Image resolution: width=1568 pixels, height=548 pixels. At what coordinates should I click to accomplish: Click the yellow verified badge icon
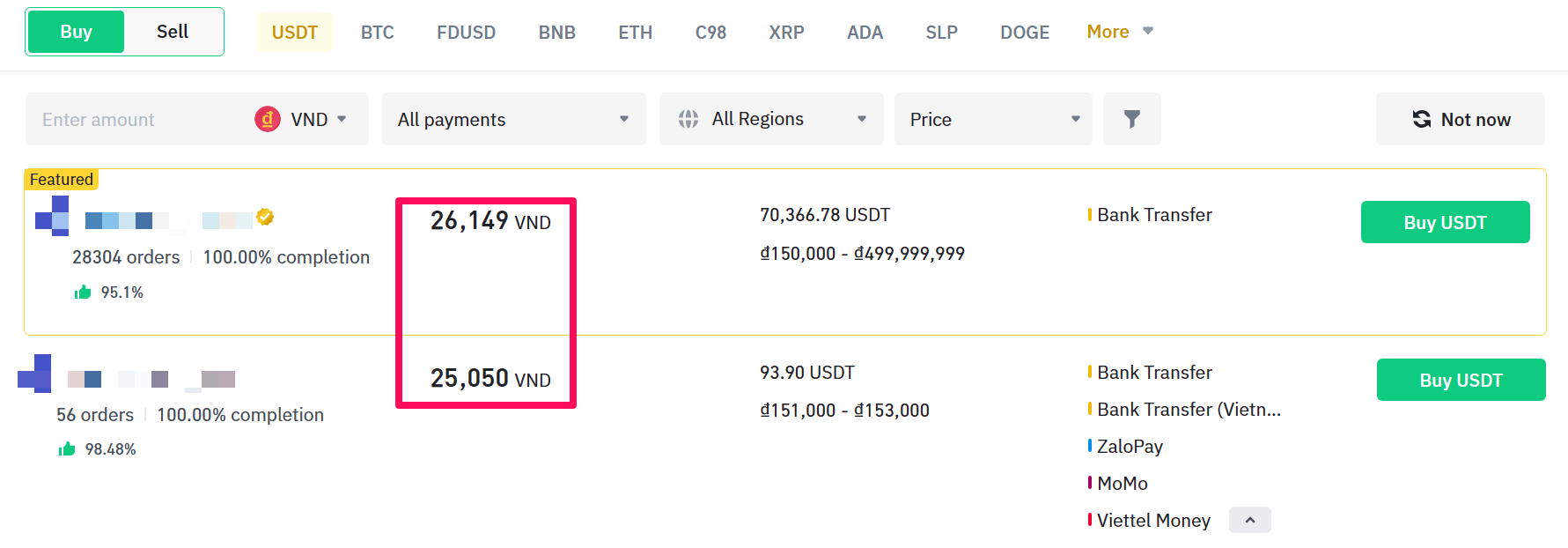tap(265, 217)
